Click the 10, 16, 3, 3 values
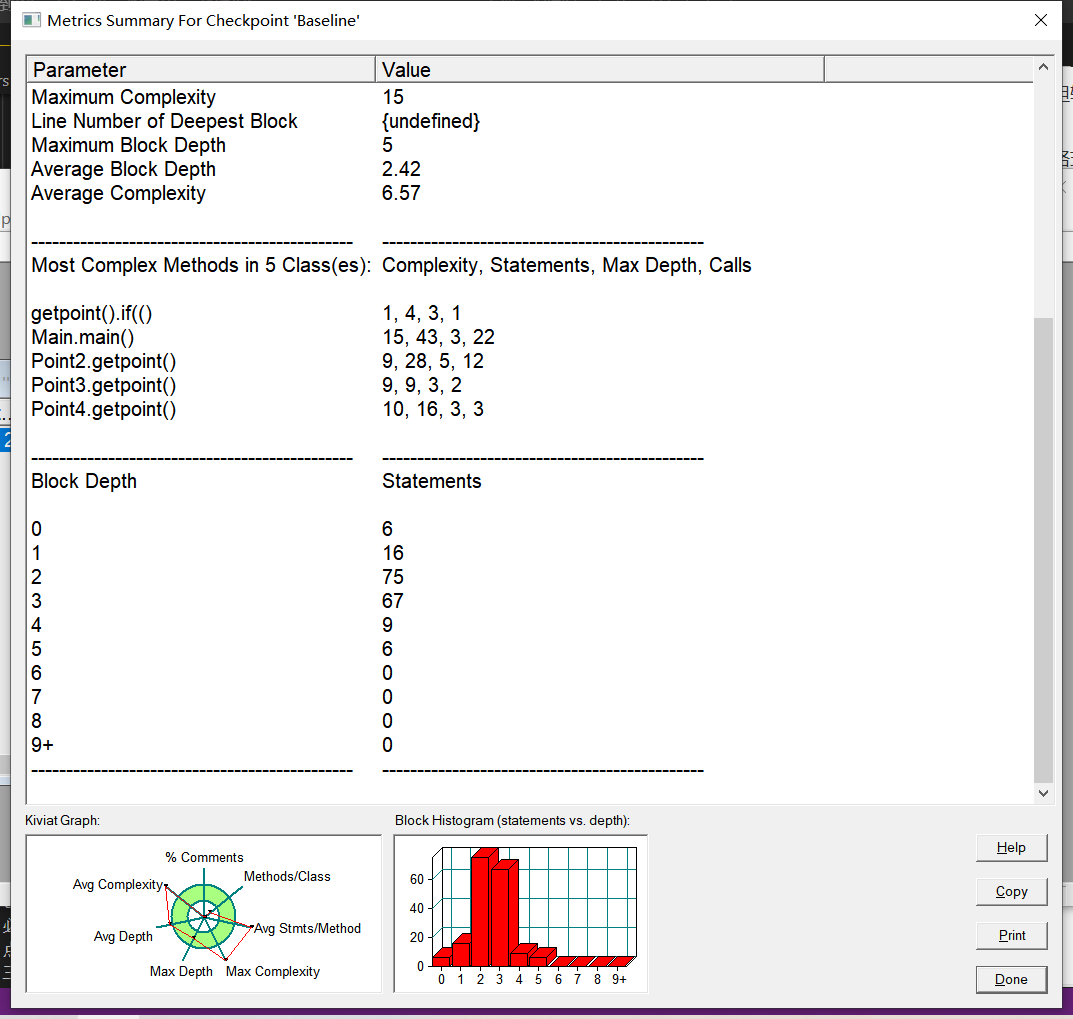The width and height of the screenshot is (1073, 1019). 432,409
